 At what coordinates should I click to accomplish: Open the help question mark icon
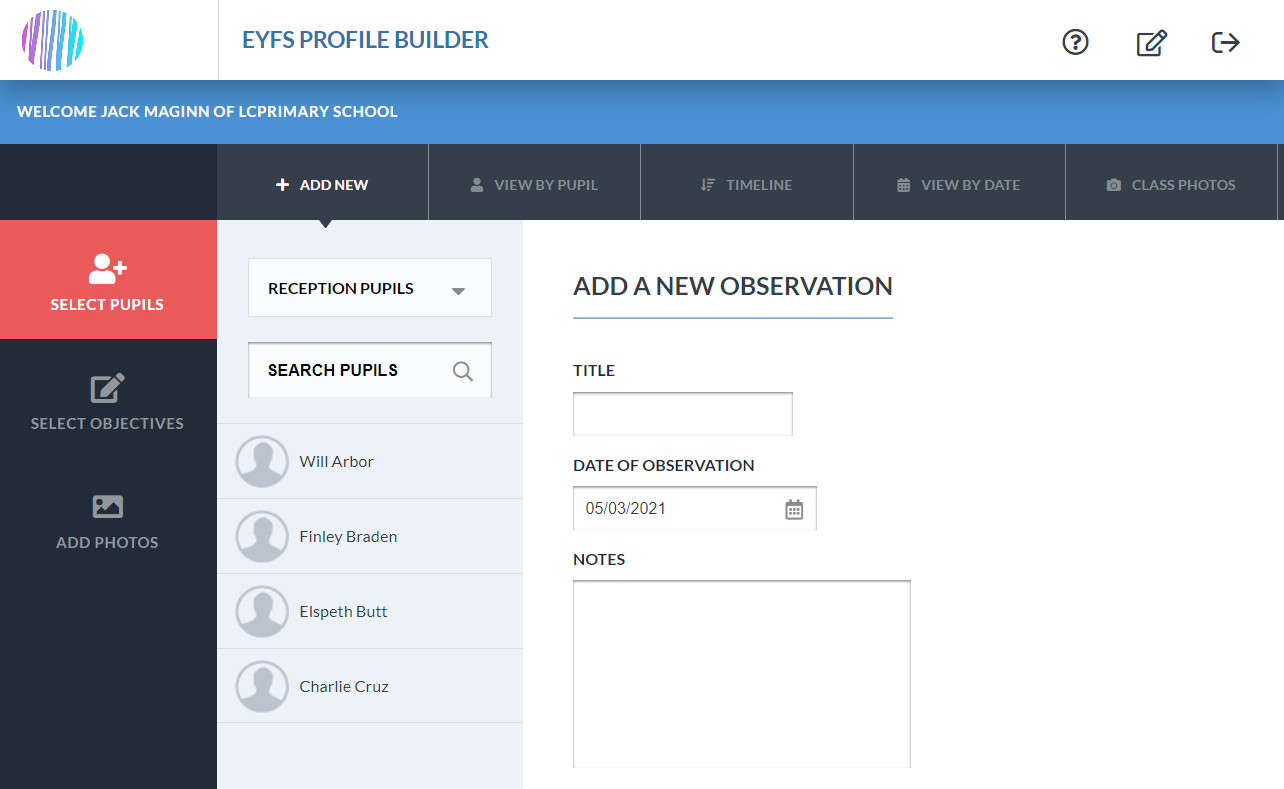(x=1075, y=42)
